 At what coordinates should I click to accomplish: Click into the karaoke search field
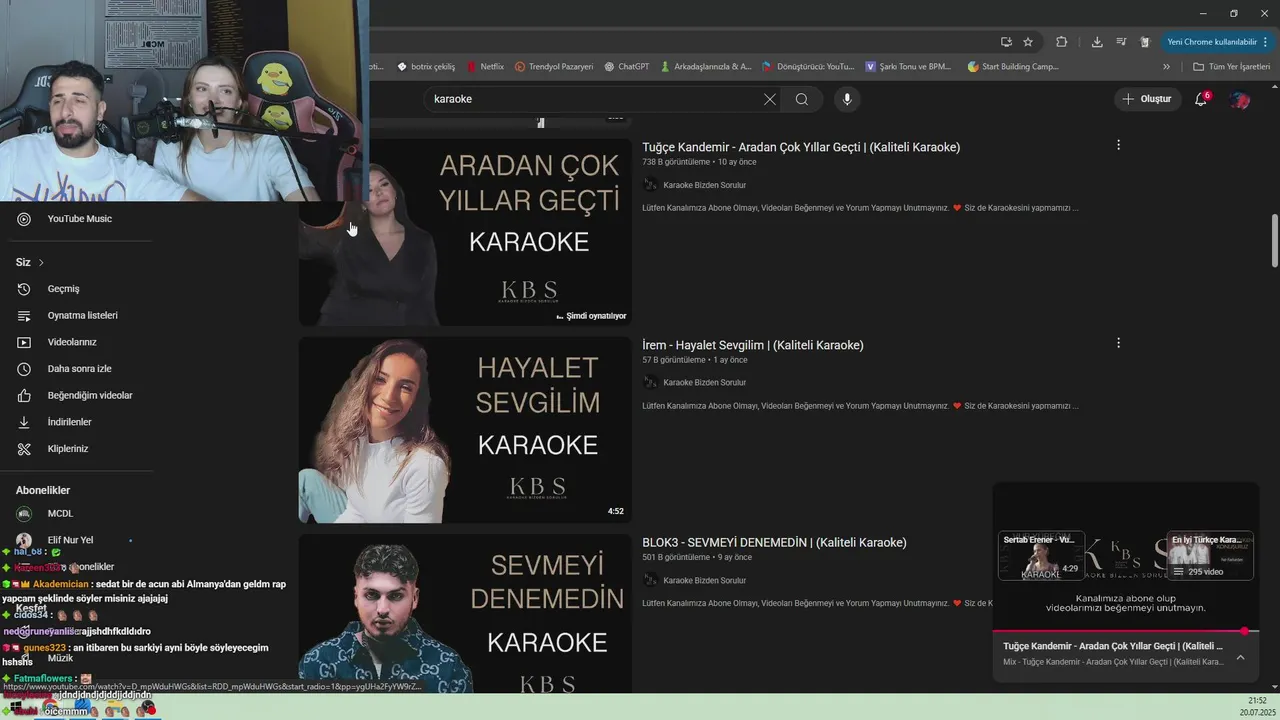pyautogui.click(x=590, y=99)
